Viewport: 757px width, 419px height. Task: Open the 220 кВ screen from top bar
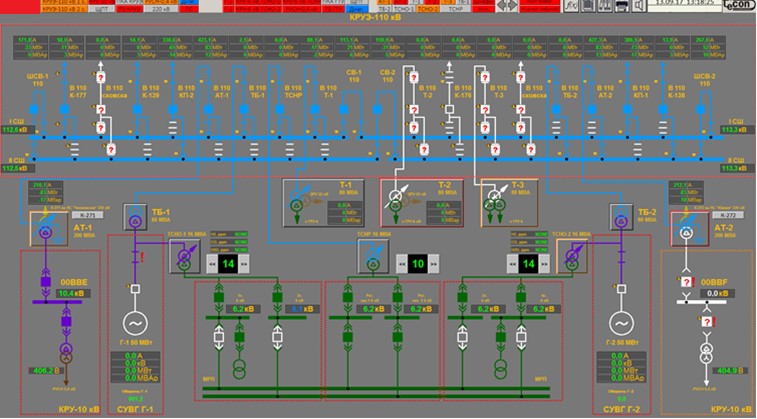[x=157, y=16]
